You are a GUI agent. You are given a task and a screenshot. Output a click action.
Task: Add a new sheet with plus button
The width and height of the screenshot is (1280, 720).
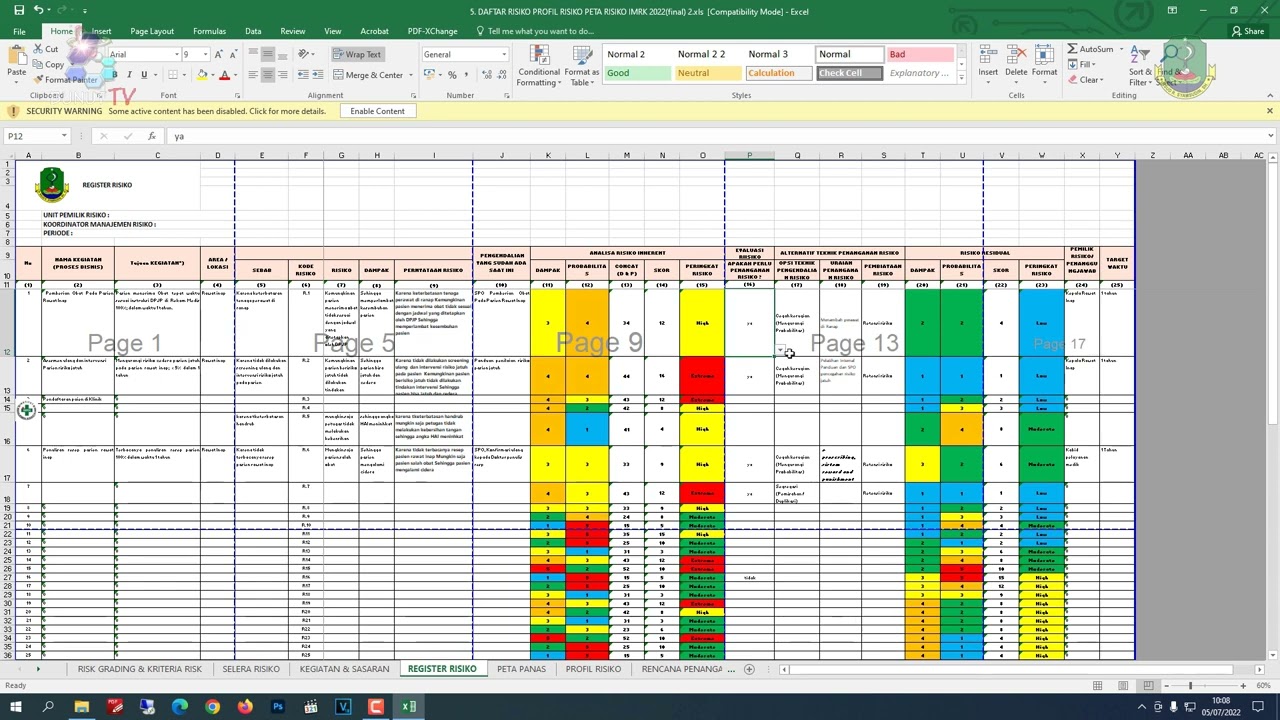pos(749,669)
